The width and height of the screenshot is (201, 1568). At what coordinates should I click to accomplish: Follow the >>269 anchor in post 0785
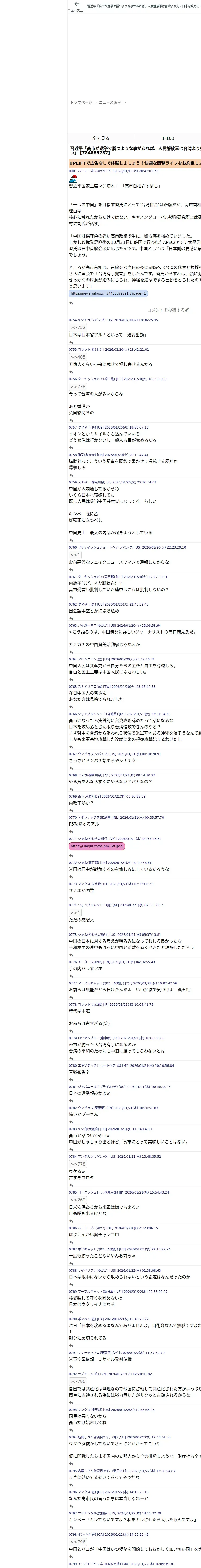[x=77, y=1200]
